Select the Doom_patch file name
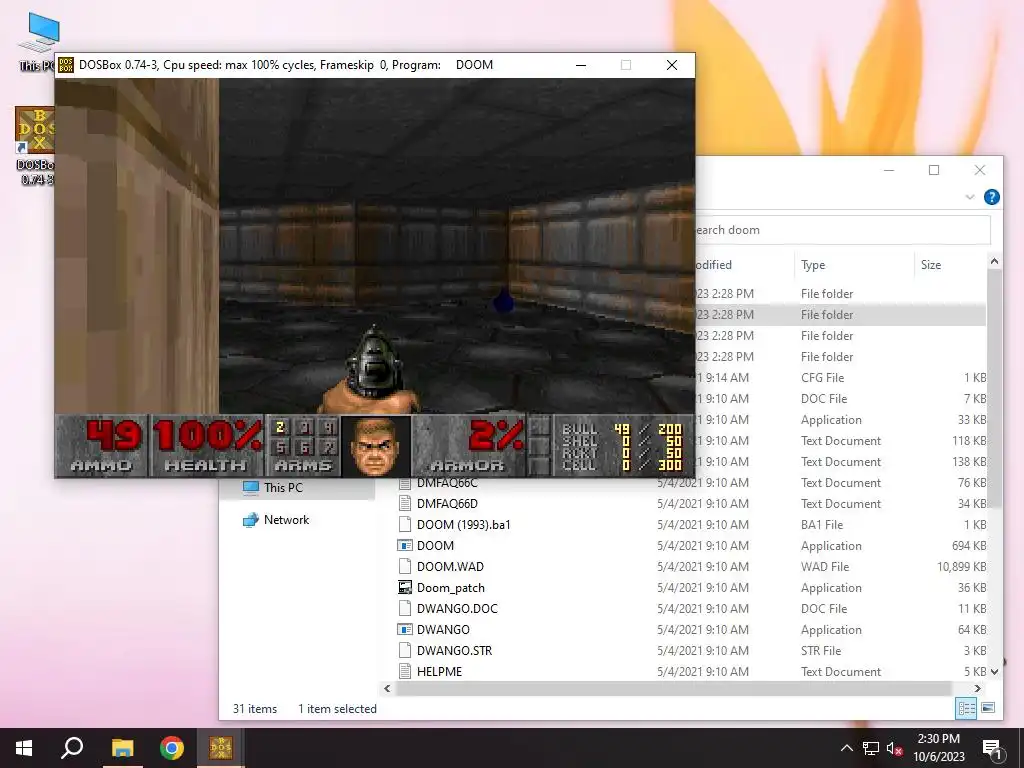This screenshot has width=1024, height=768. click(x=451, y=588)
